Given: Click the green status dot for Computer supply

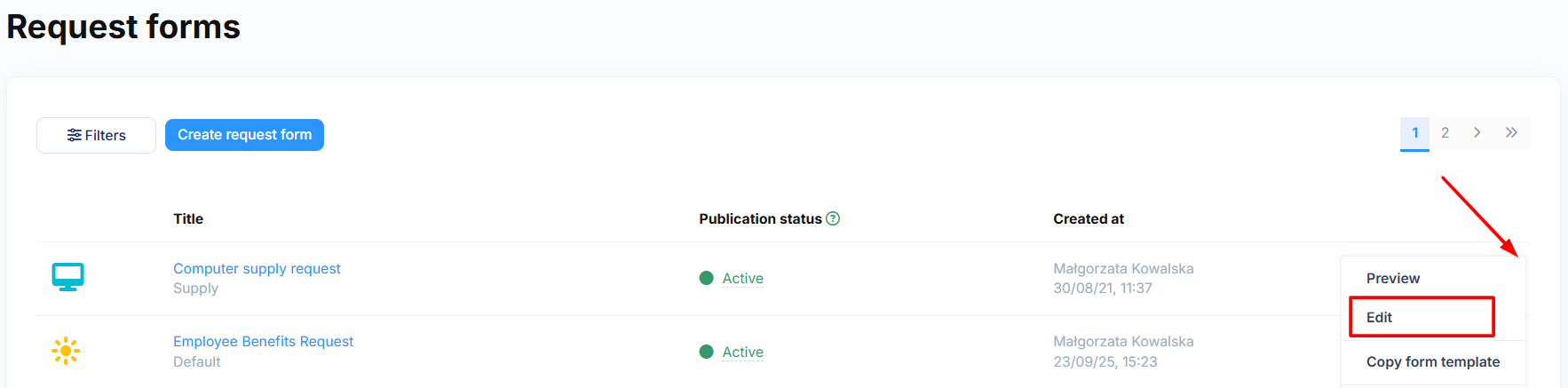Looking at the screenshot, I should pyautogui.click(x=707, y=278).
